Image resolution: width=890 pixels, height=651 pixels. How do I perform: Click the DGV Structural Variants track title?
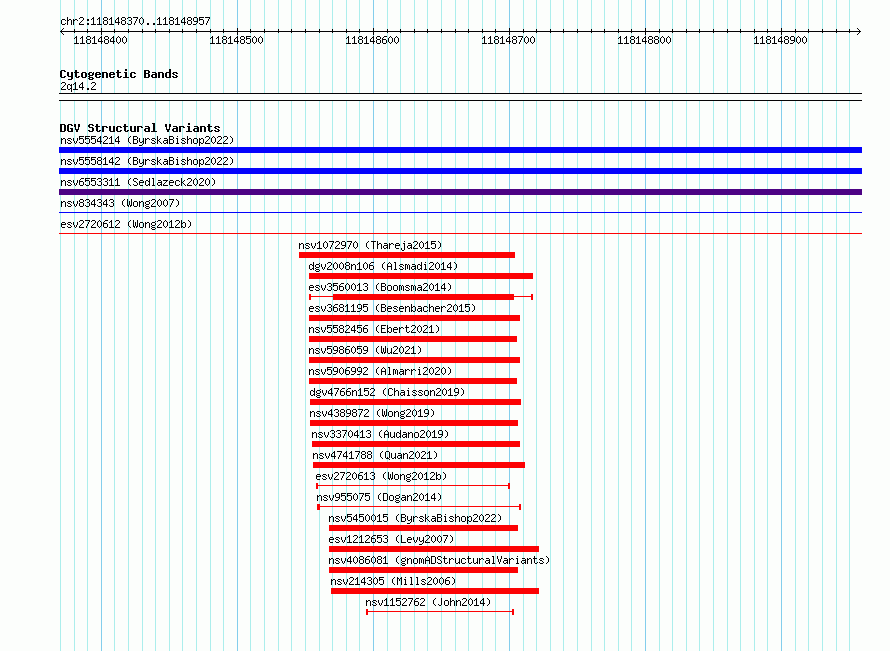click(x=140, y=128)
